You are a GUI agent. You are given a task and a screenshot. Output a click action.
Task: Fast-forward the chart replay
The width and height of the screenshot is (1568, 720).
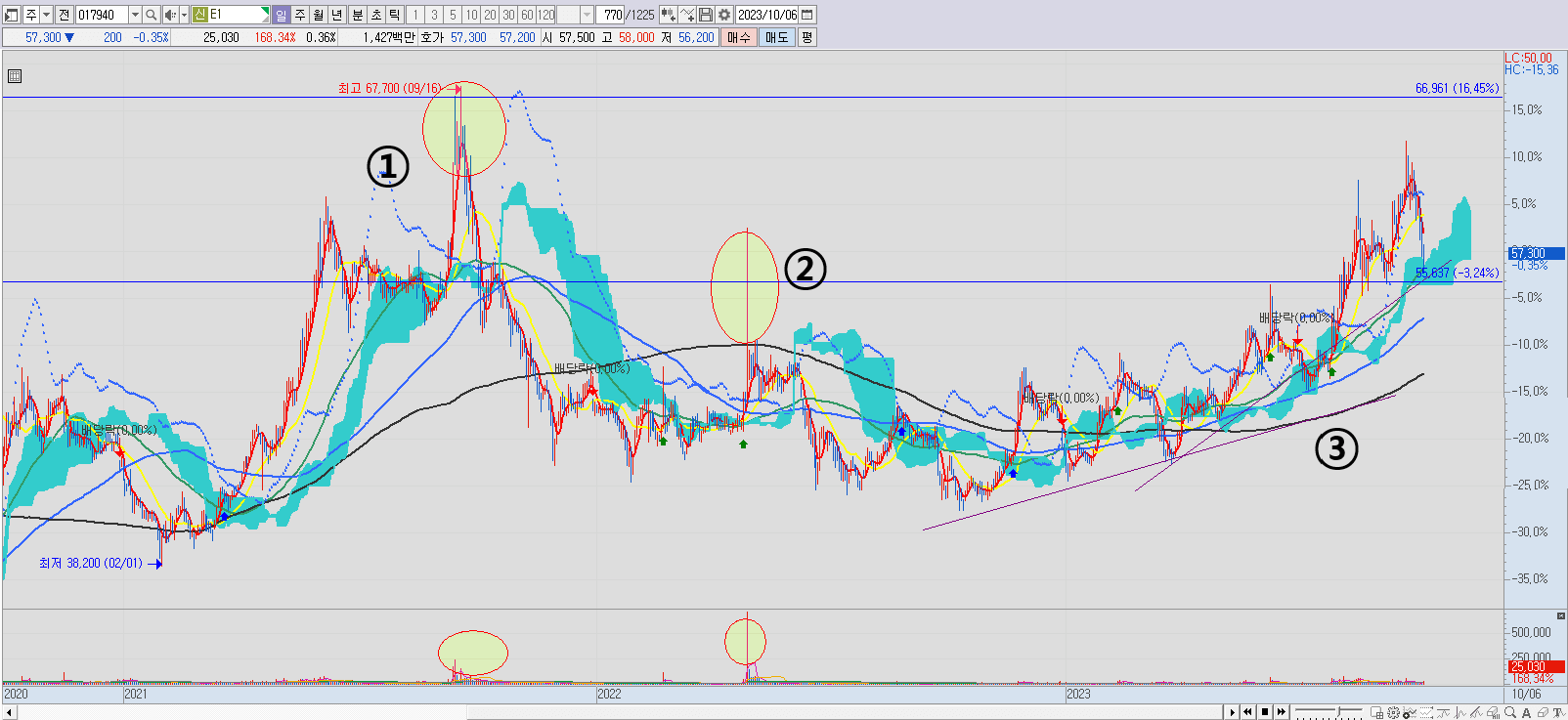click(x=1282, y=712)
